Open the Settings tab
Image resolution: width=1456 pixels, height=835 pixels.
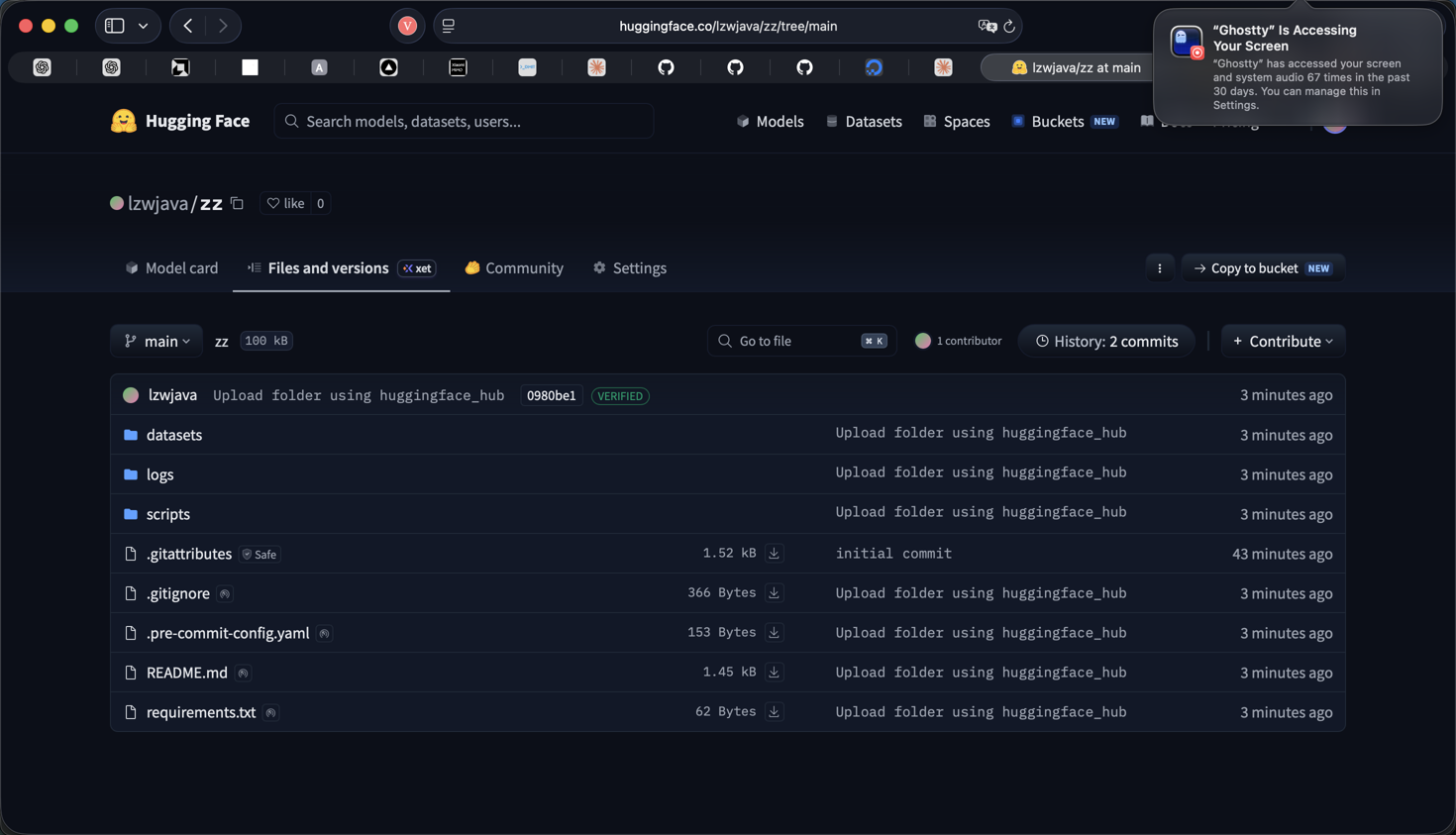630,268
